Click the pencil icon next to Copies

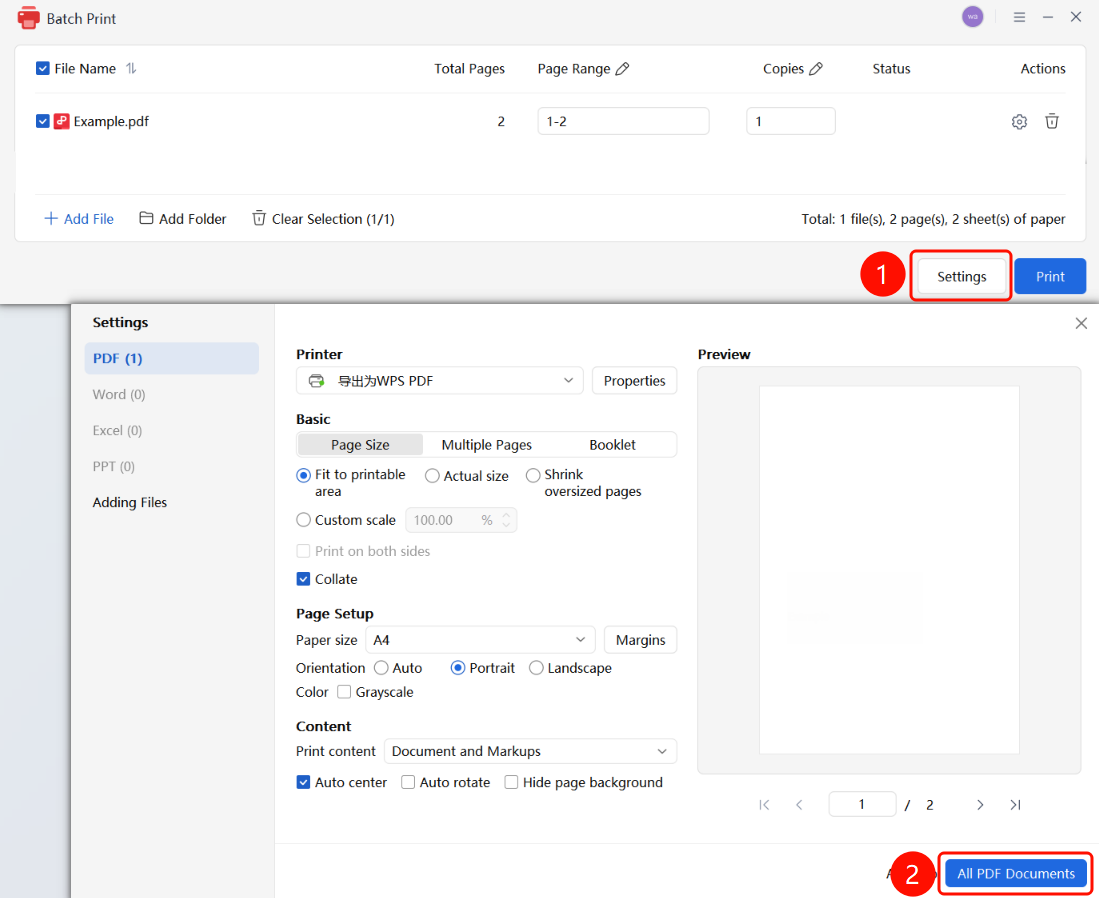tap(816, 69)
